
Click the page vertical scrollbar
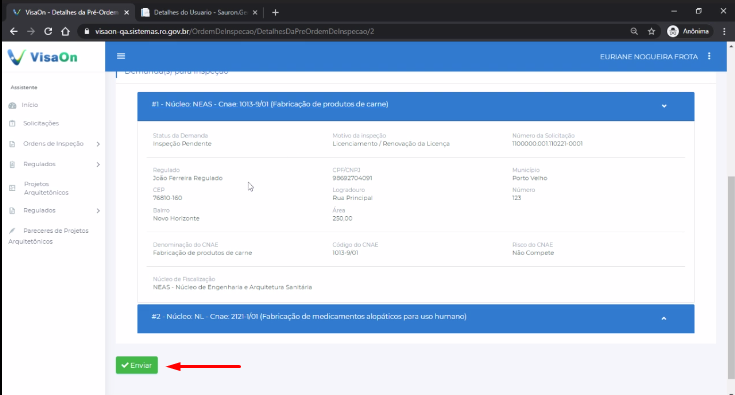coord(731,276)
